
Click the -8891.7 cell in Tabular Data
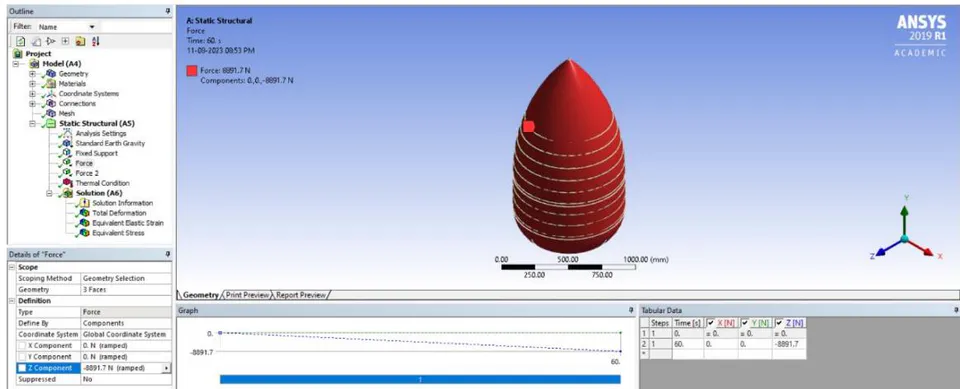tap(789, 344)
